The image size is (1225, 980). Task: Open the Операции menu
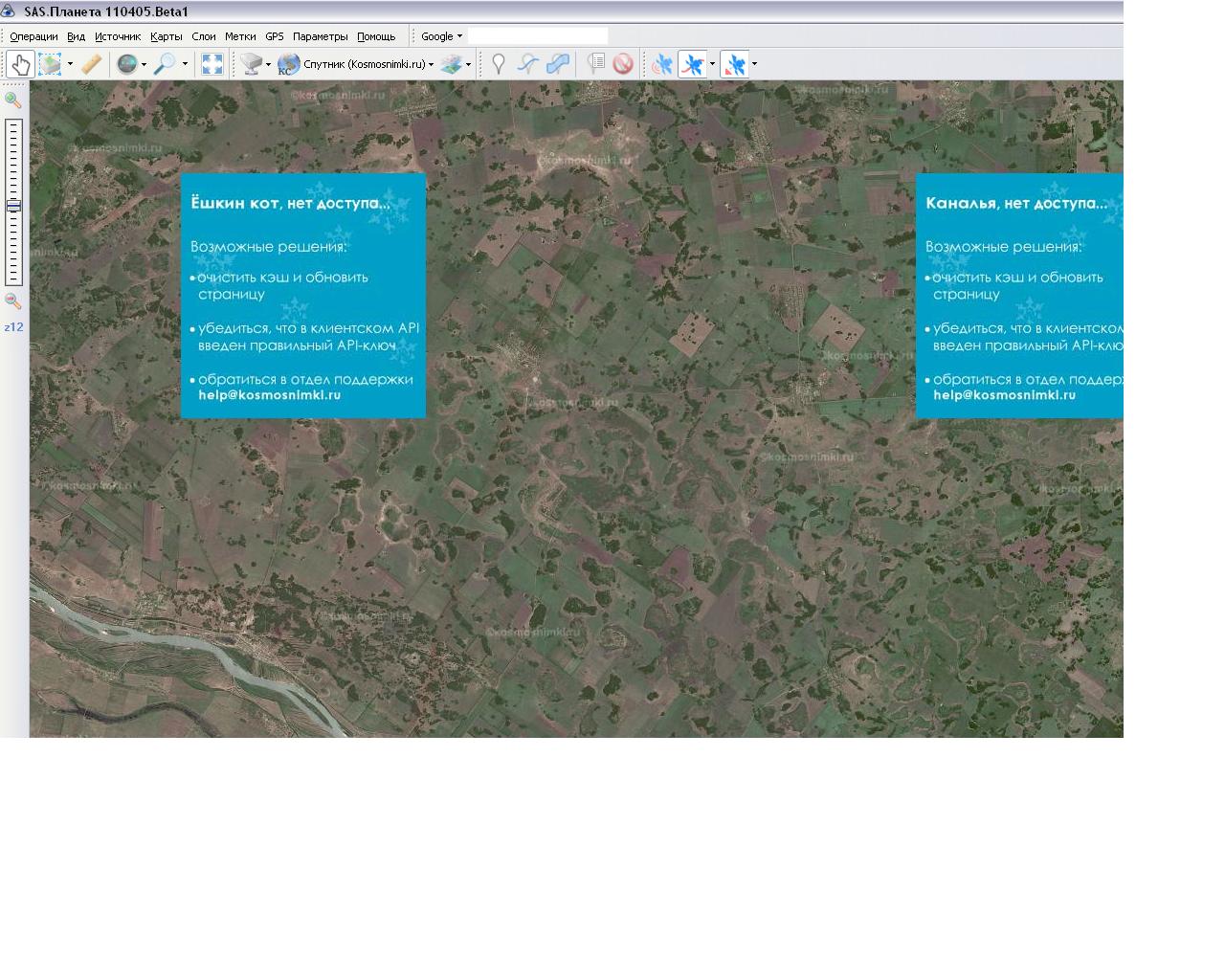(x=33, y=36)
